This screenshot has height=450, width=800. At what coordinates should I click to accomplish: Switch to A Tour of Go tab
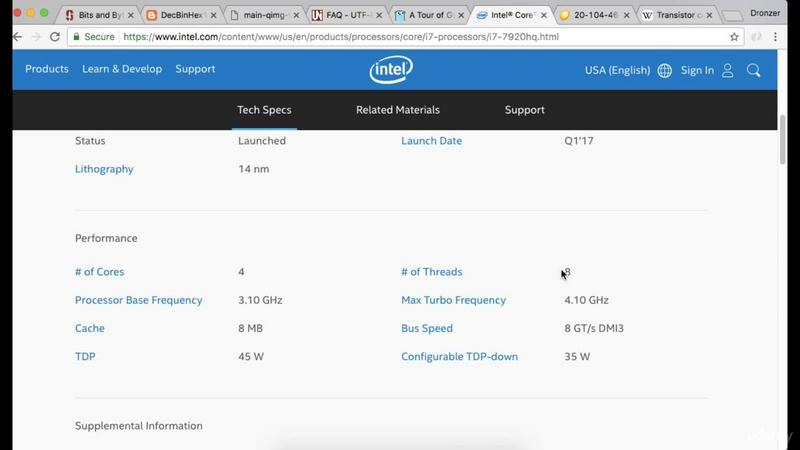click(428, 15)
